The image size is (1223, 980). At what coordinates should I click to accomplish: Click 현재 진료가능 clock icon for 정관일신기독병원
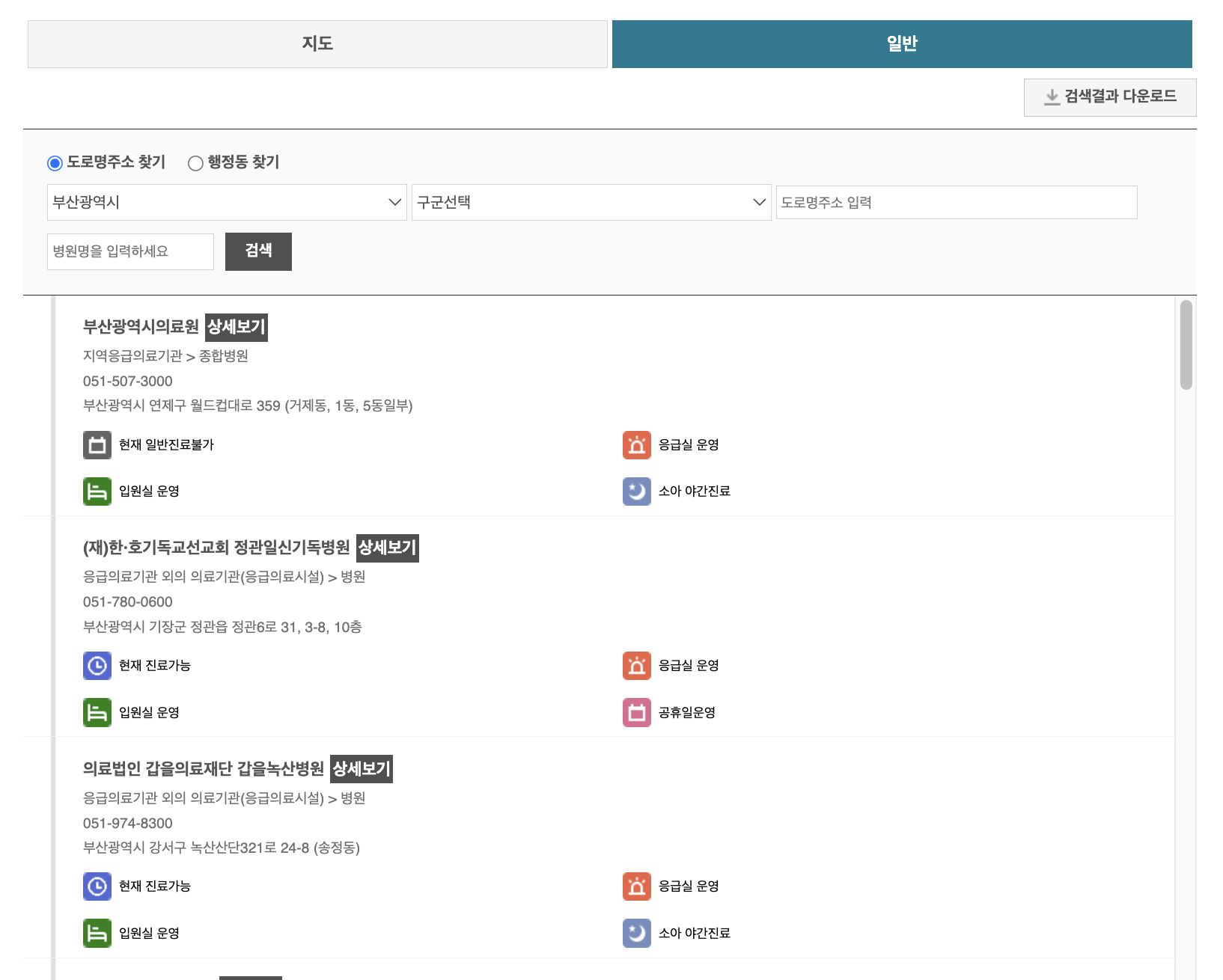(x=97, y=666)
